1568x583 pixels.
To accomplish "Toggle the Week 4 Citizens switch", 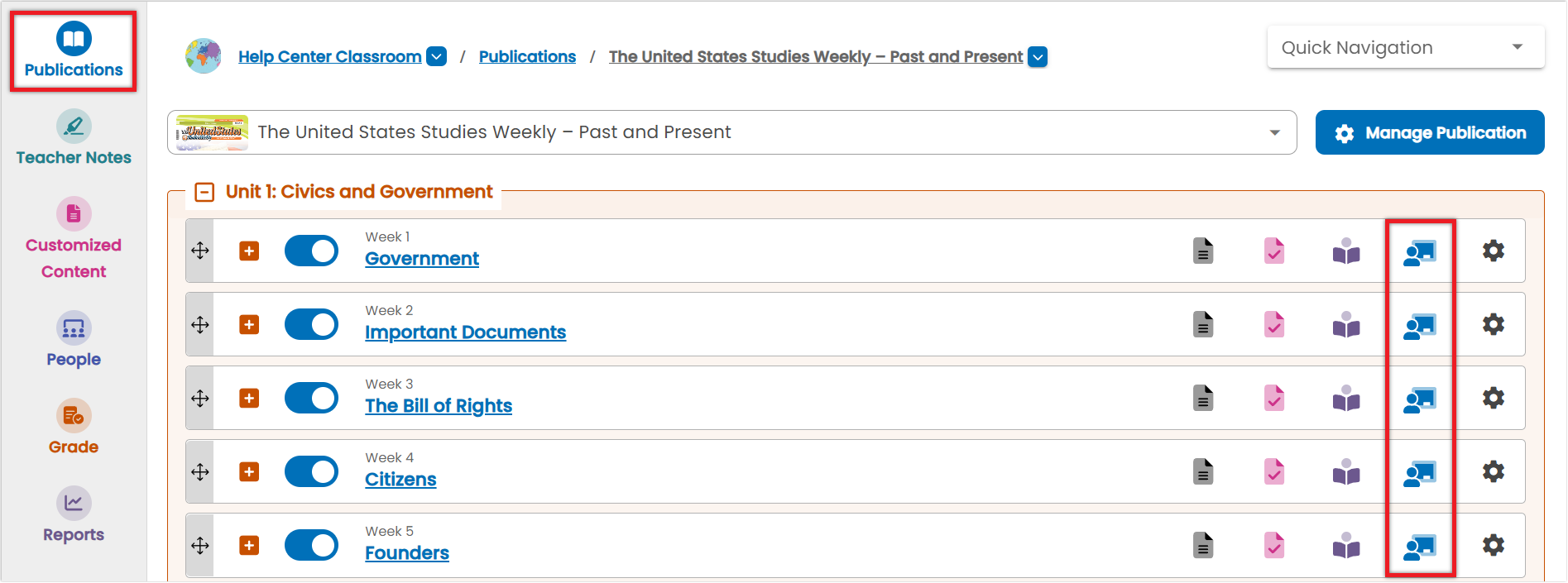I will 311,471.
